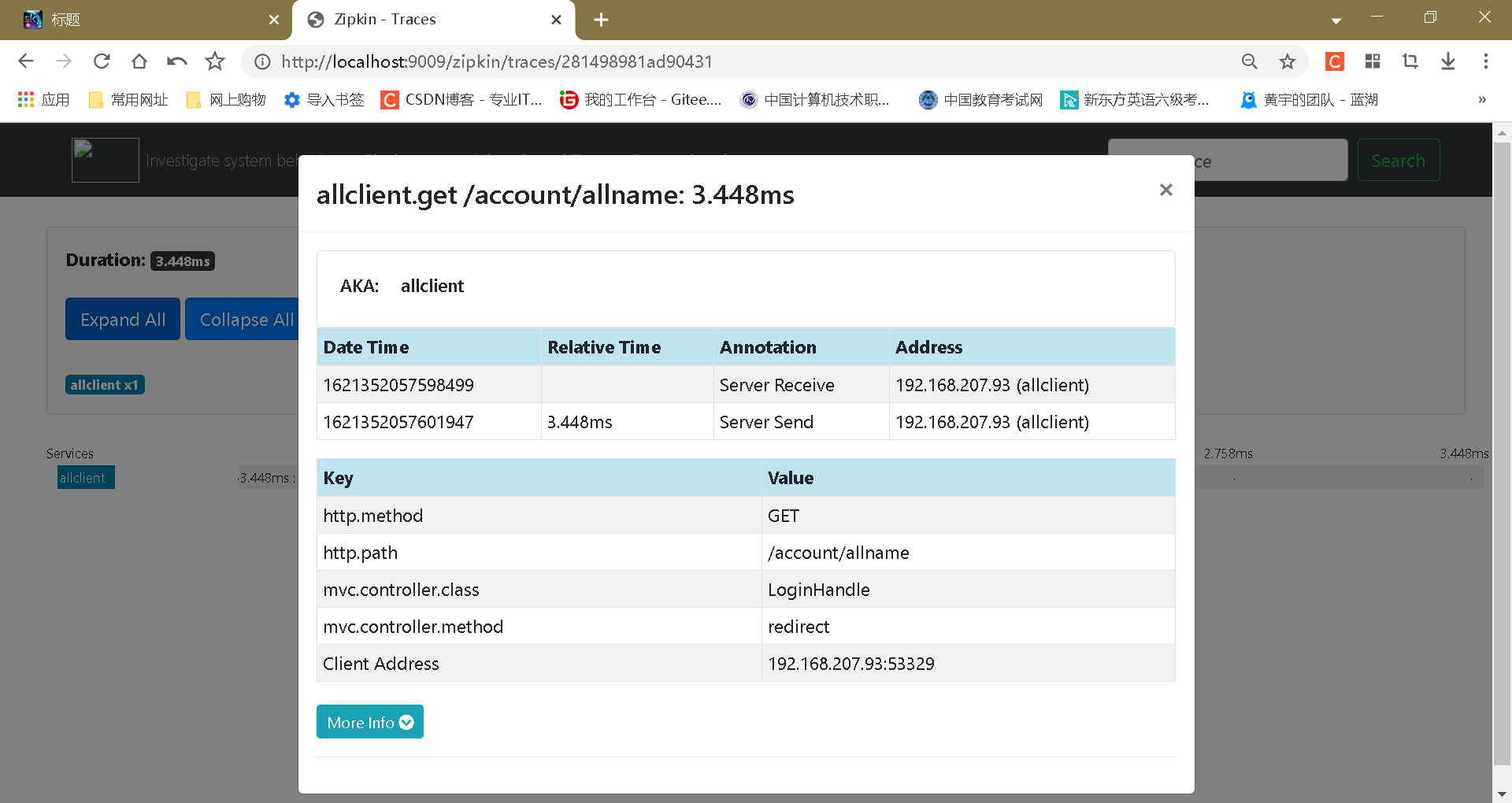Expand More Info in span dialog
This screenshot has width=1512, height=803.
click(x=370, y=722)
